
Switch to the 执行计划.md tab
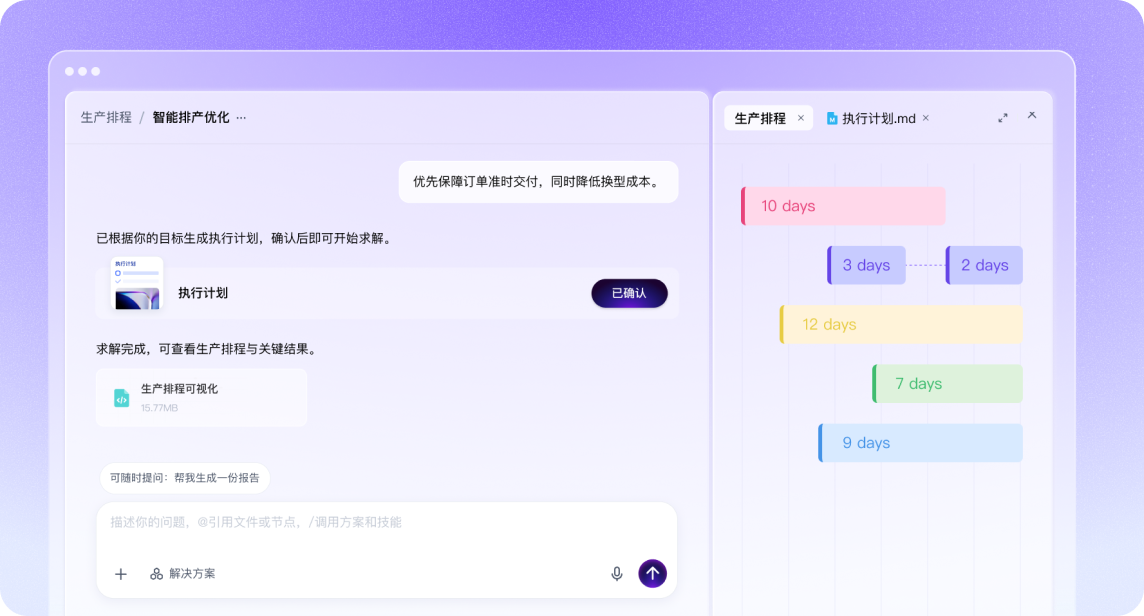tap(878, 118)
